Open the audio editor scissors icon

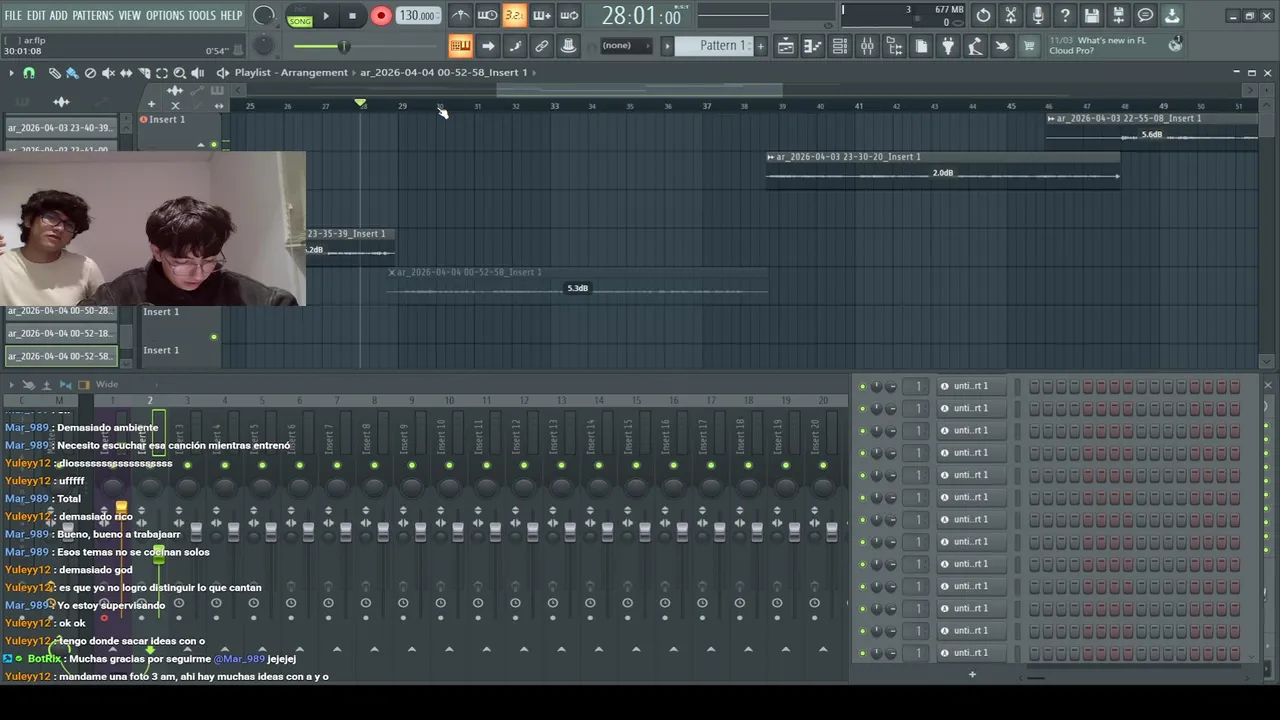point(1011,15)
